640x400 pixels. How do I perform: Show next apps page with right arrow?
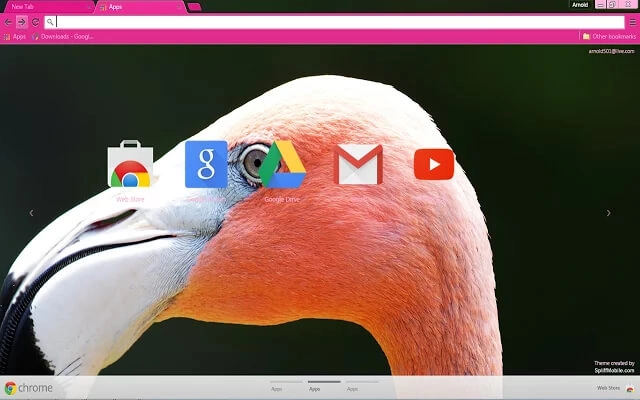click(609, 213)
